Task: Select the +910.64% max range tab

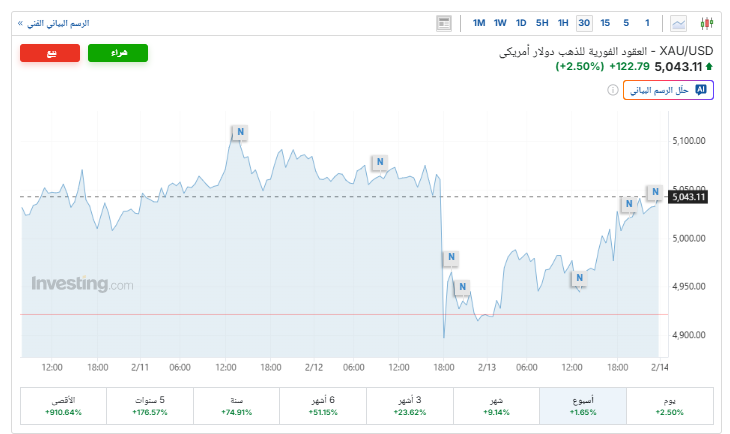Action: click(63, 405)
